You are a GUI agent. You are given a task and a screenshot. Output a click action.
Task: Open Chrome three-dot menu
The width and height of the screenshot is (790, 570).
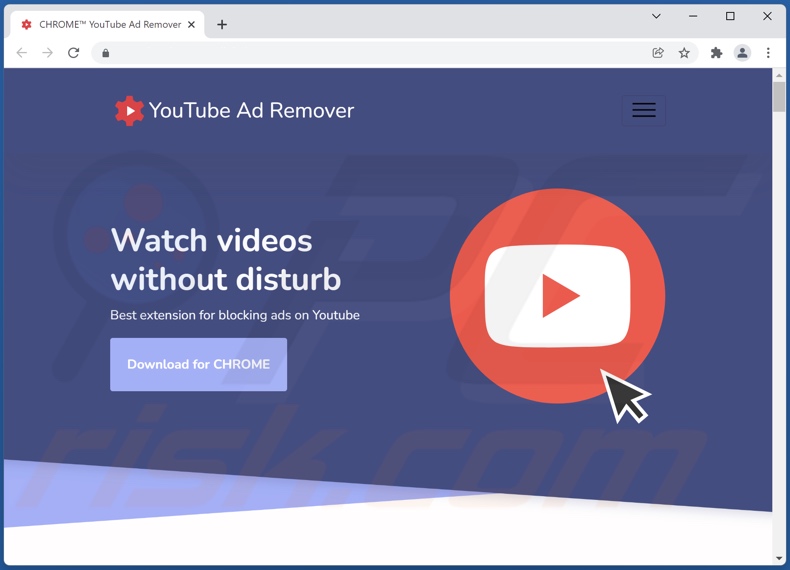pyautogui.click(x=768, y=53)
